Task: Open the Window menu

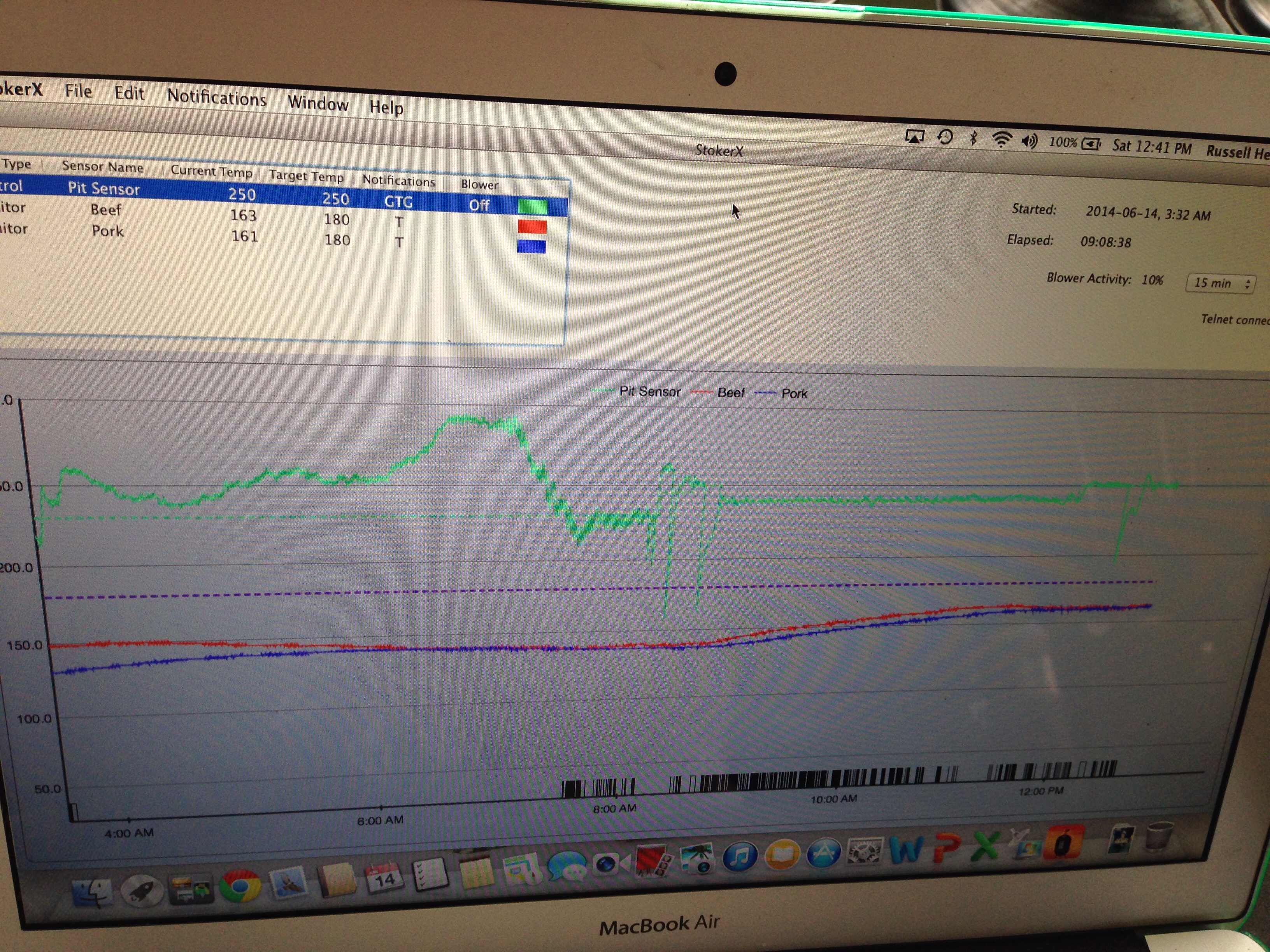Action: (x=317, y=103)
